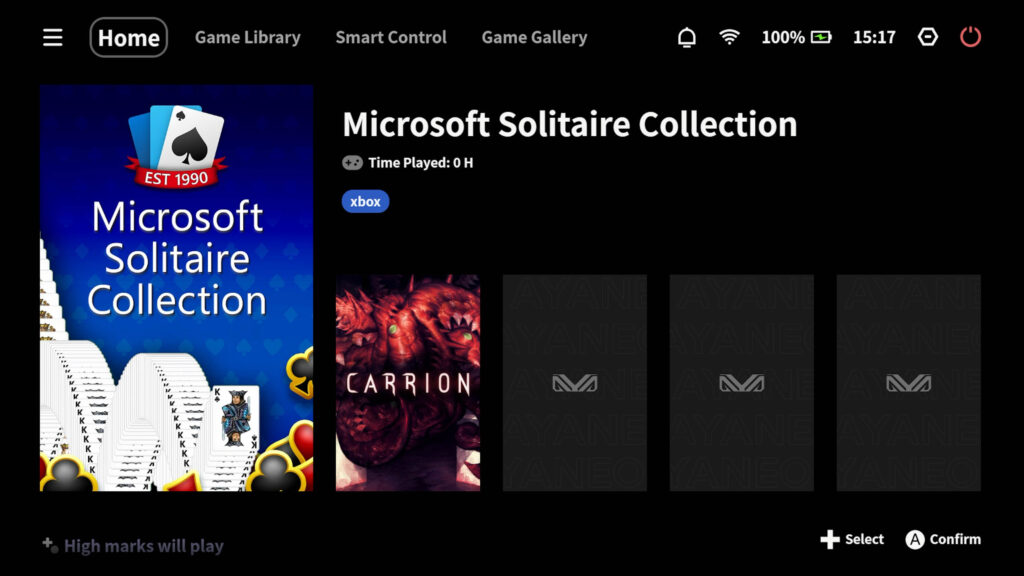Select the Home tab
This screenshot has height=576, width=1024.
point(129,37)
